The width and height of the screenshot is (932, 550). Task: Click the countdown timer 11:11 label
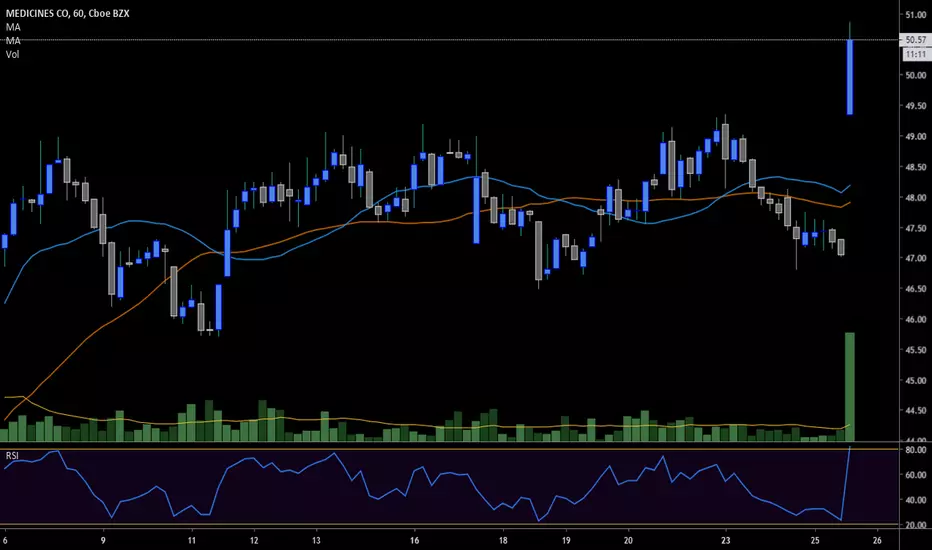(915, 54)
